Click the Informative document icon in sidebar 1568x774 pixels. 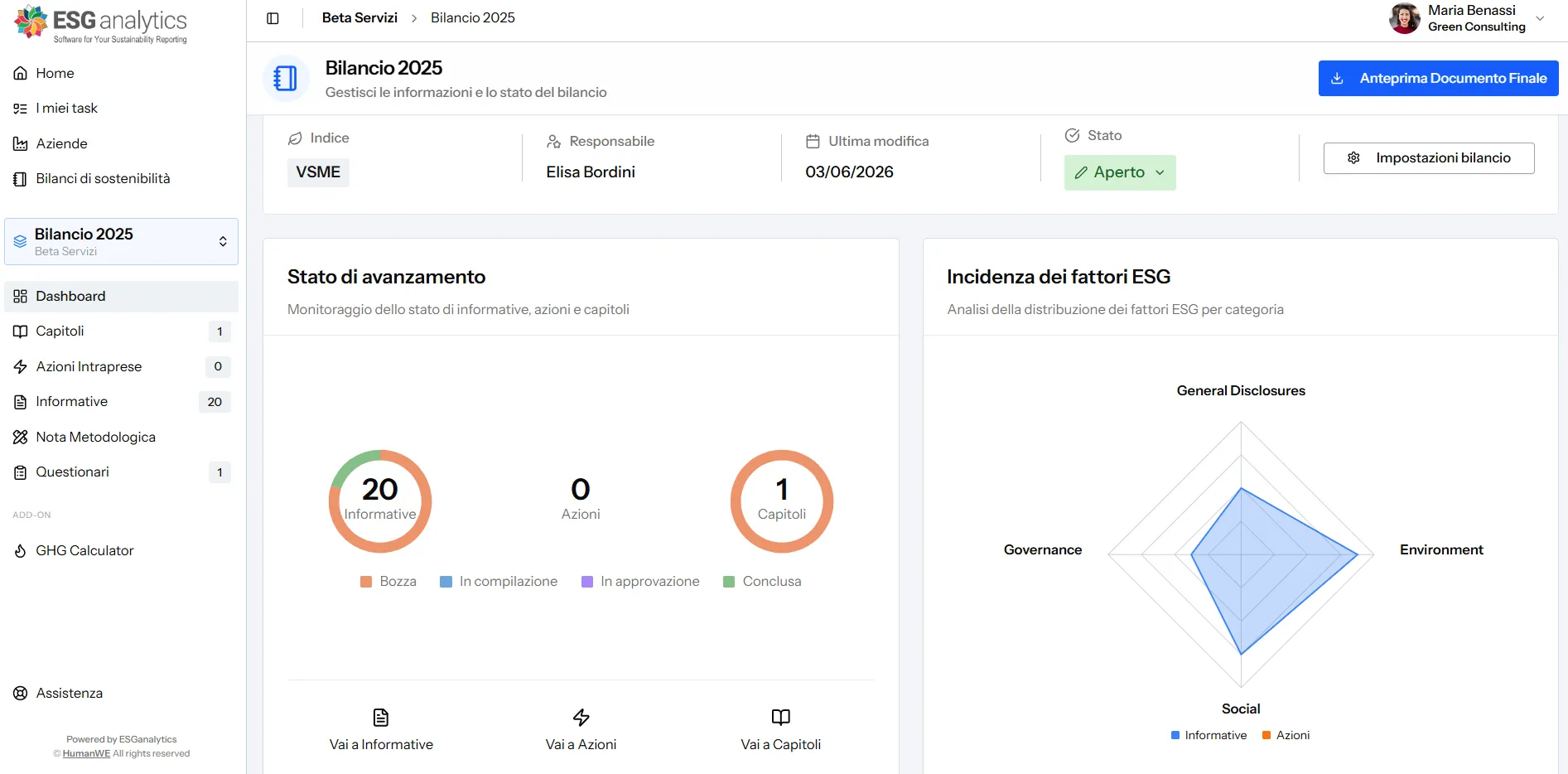(21, 402)
